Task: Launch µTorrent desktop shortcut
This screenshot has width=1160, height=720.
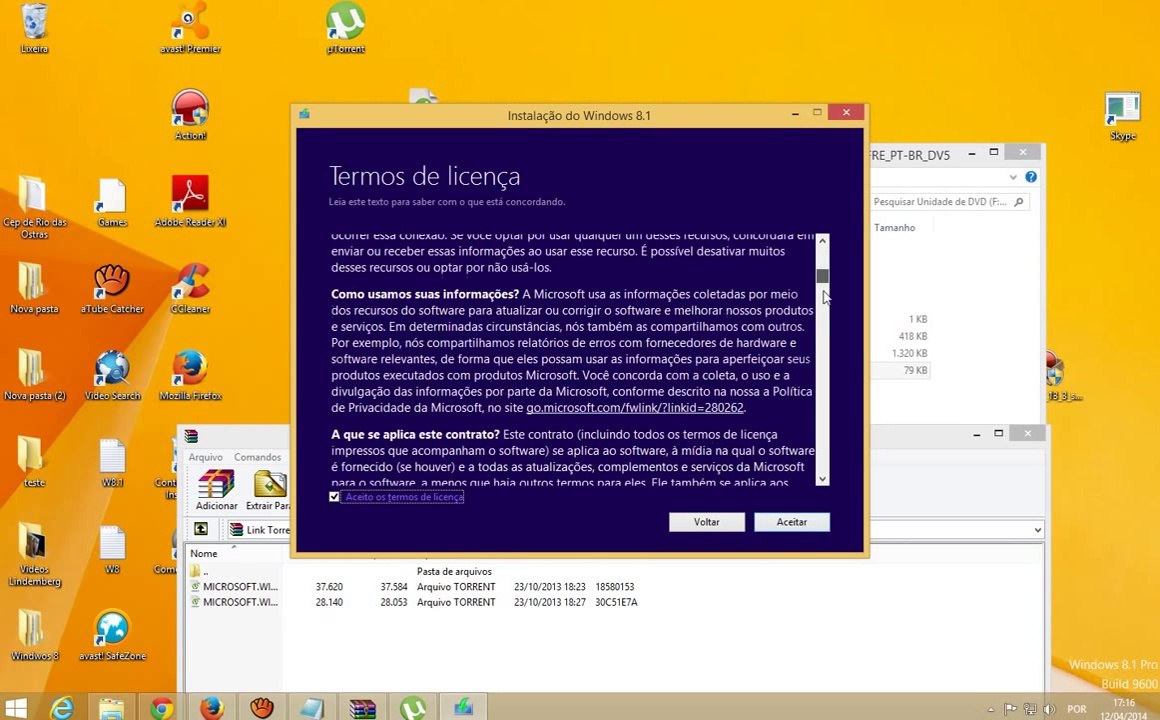Action: click(x=345, y=28)
